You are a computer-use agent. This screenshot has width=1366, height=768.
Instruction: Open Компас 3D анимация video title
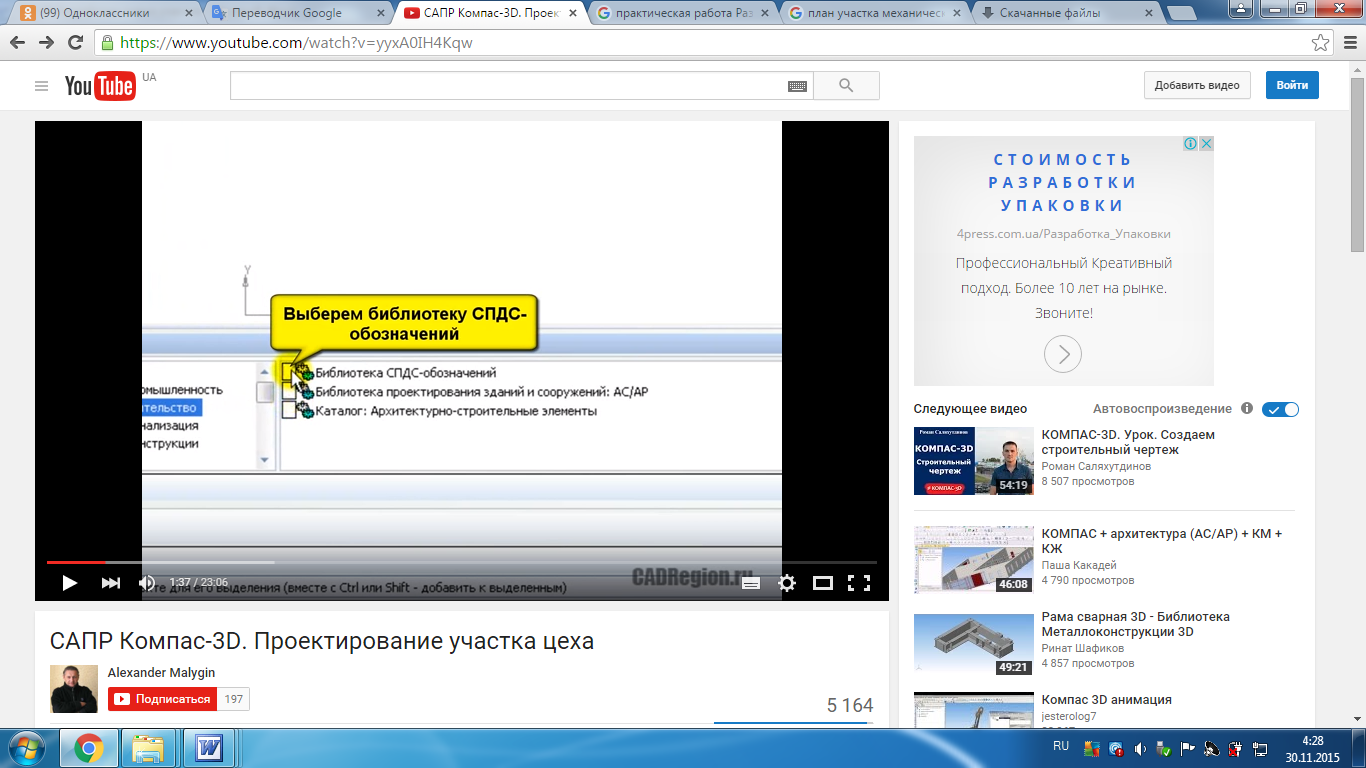click(x=1106, y=700)
